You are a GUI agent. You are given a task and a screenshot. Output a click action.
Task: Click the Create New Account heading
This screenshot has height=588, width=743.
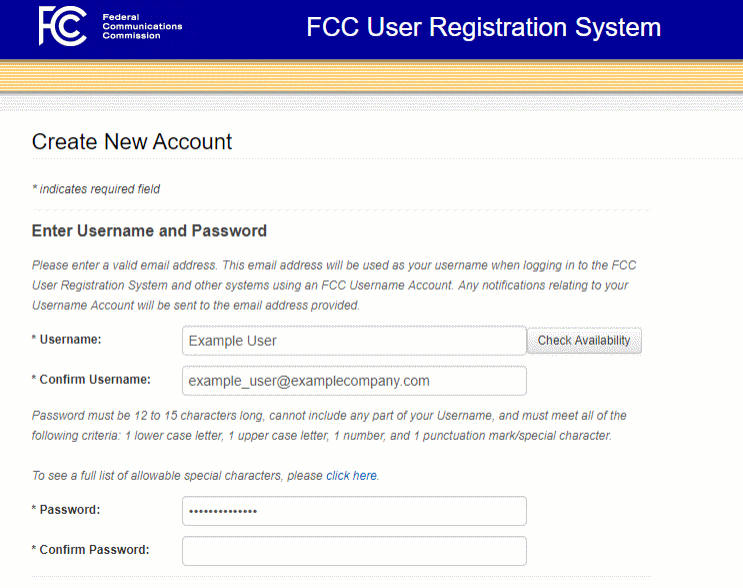click(132, 142)
